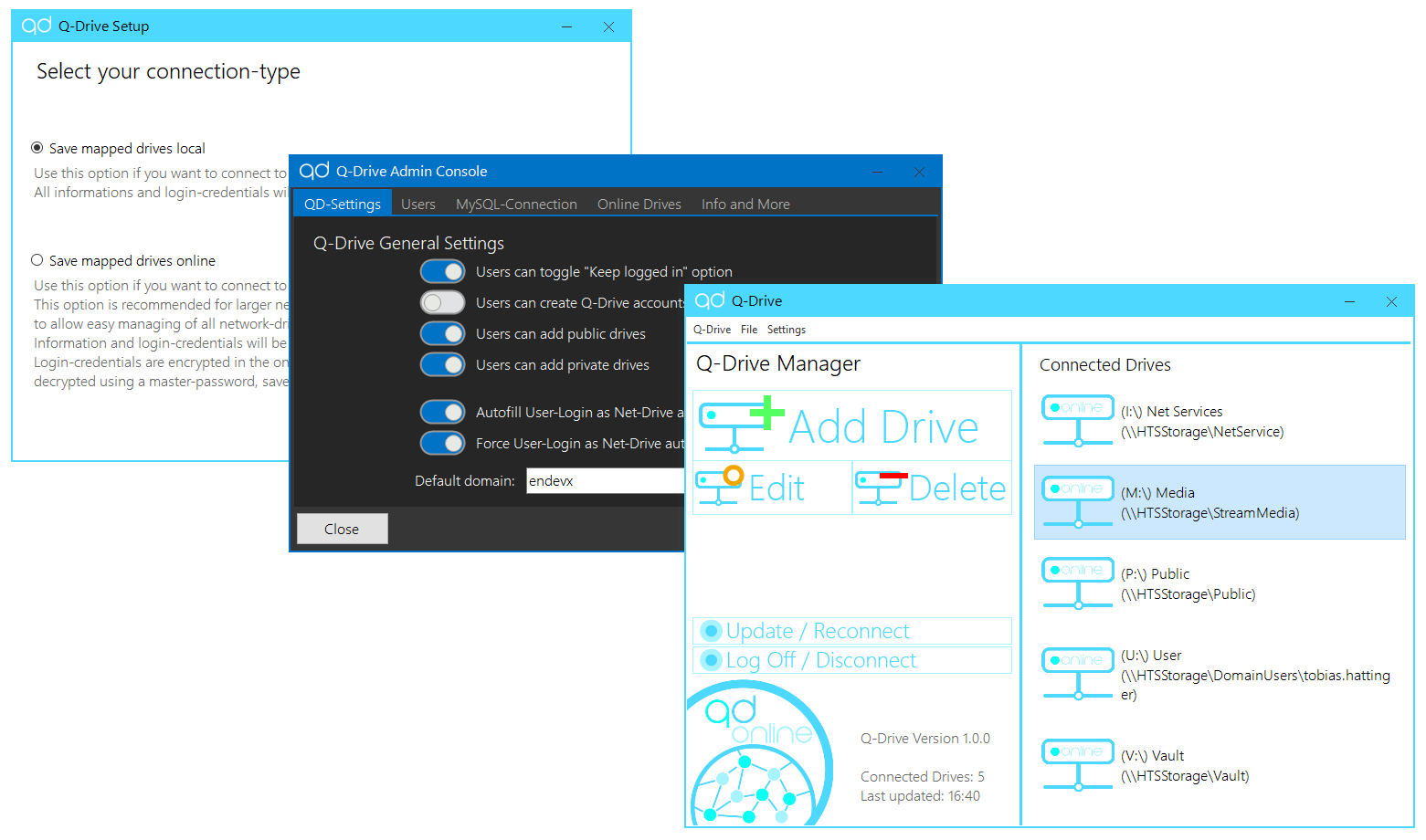
Task: Click the Add Drive icon with green plus
Action: tap(741, 425)
